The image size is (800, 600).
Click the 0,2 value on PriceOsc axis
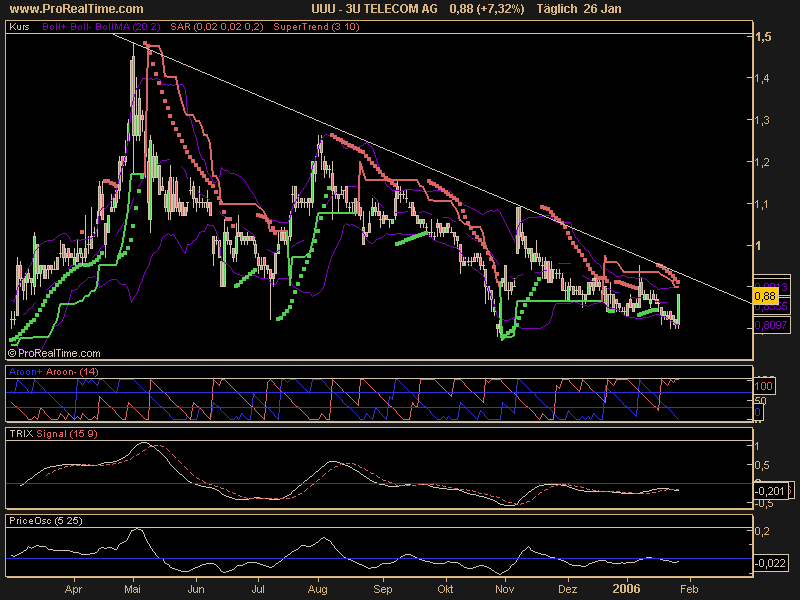click(763, 531)
